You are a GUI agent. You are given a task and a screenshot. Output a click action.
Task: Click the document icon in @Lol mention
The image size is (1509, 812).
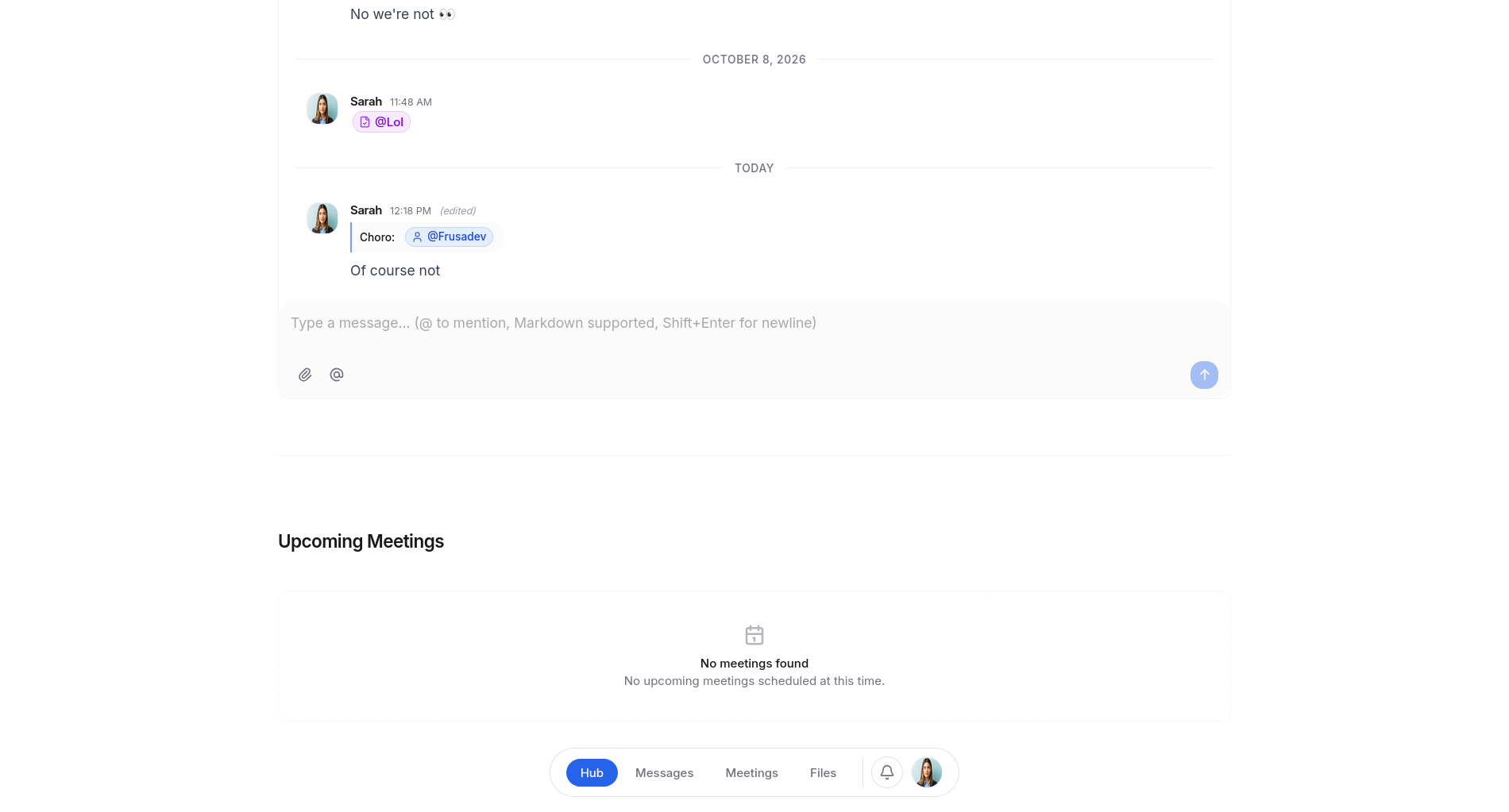pyautogui.click(x=365, y=122)
